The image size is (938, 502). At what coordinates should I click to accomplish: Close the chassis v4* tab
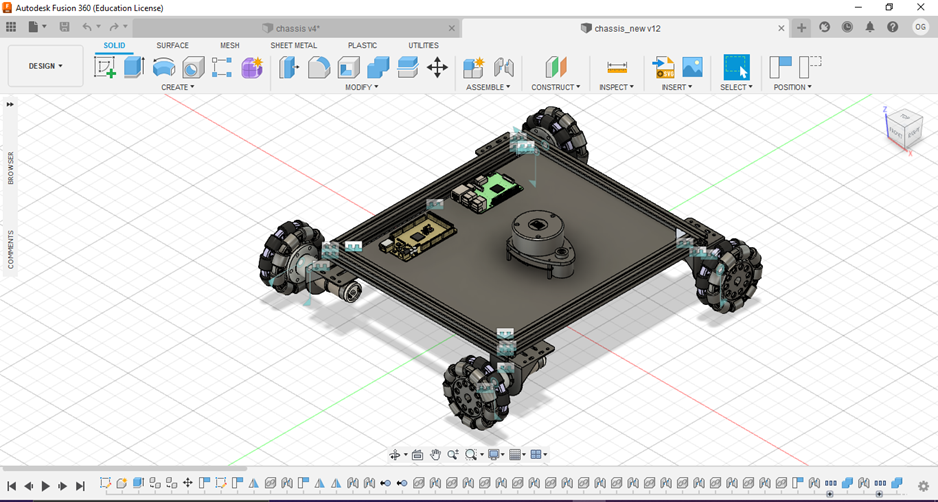(452, 28)
